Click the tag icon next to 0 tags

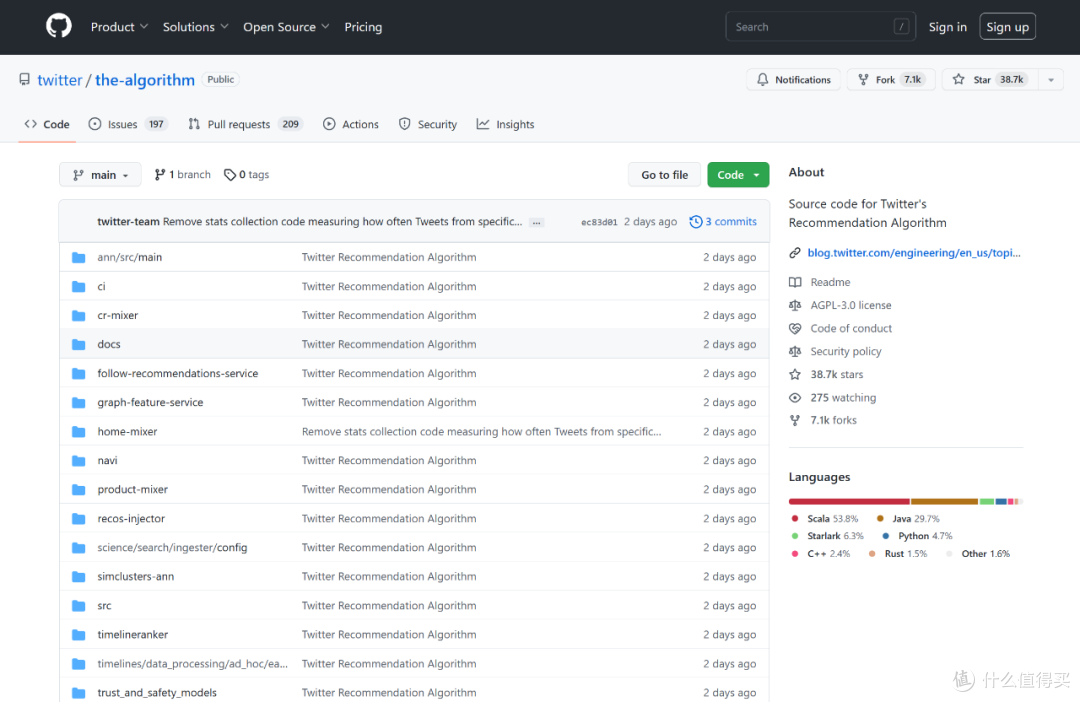[230, 175]
